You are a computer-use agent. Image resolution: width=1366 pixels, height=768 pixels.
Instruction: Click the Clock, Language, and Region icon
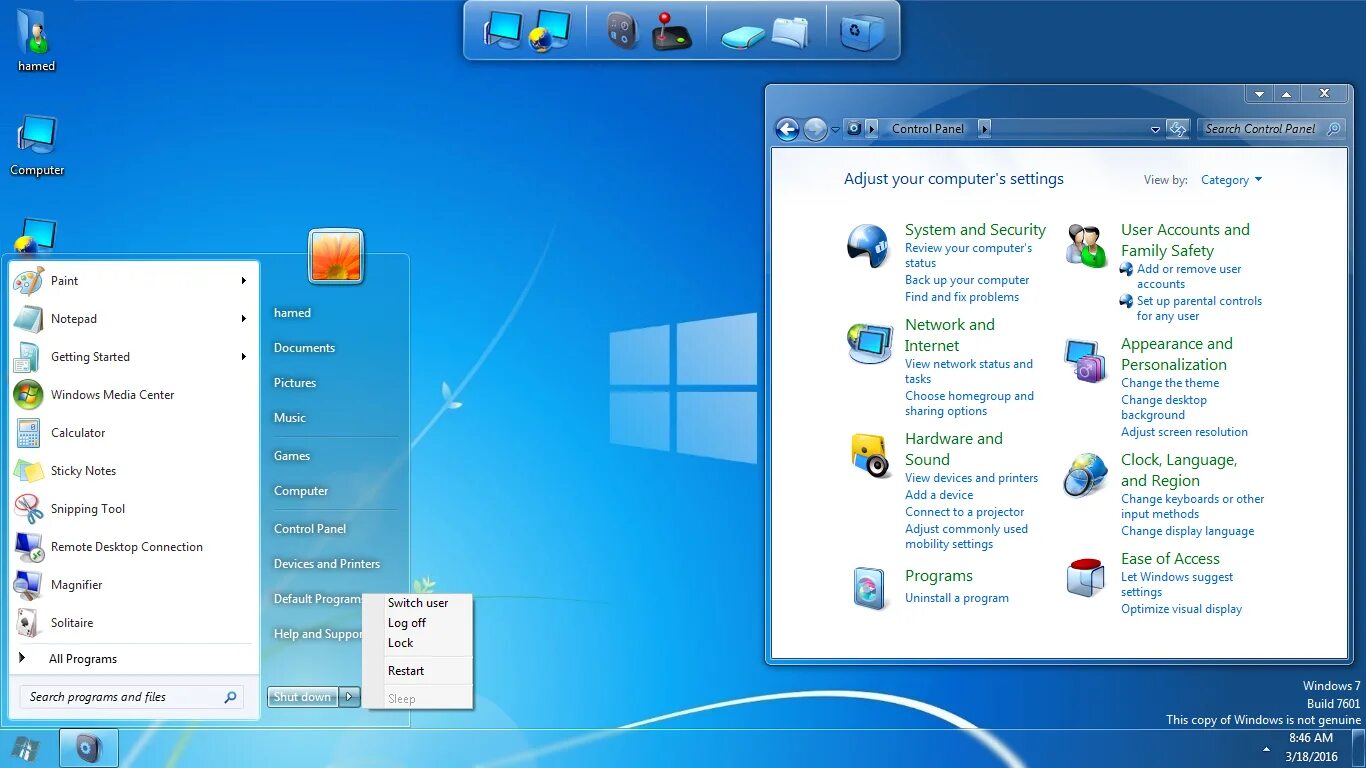click(x=1085, y=475)
